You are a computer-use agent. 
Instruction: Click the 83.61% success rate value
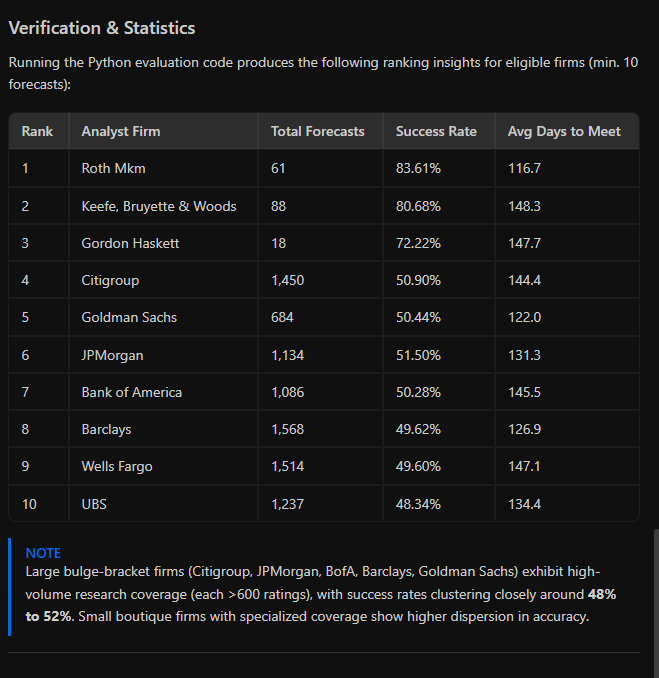pyautogui.click(x=418, y=168)
